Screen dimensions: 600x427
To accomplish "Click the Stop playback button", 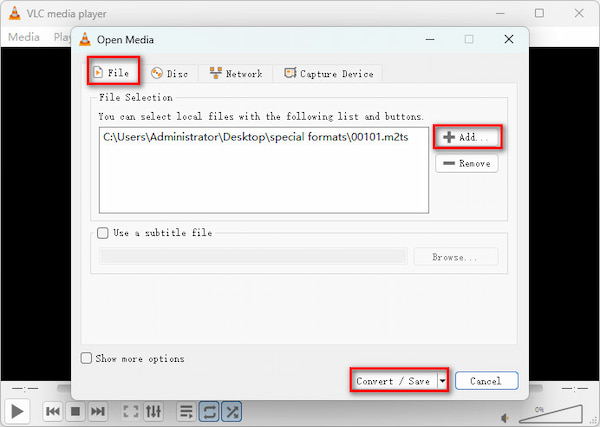I will pyautogui.click(x=75, y=411).
